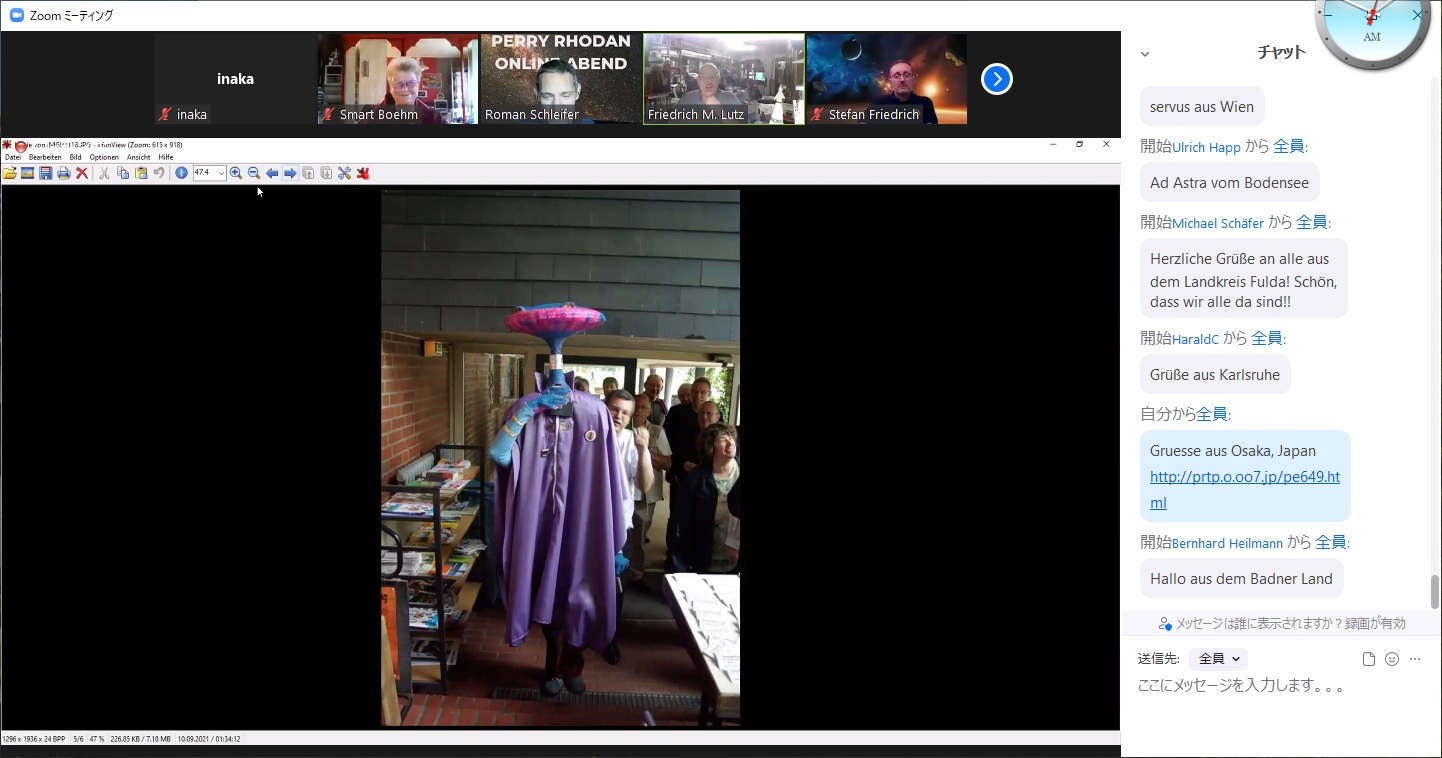Open image information with blue info icon
This screenshot has width=1442, height=758.
tap(181, 173)
